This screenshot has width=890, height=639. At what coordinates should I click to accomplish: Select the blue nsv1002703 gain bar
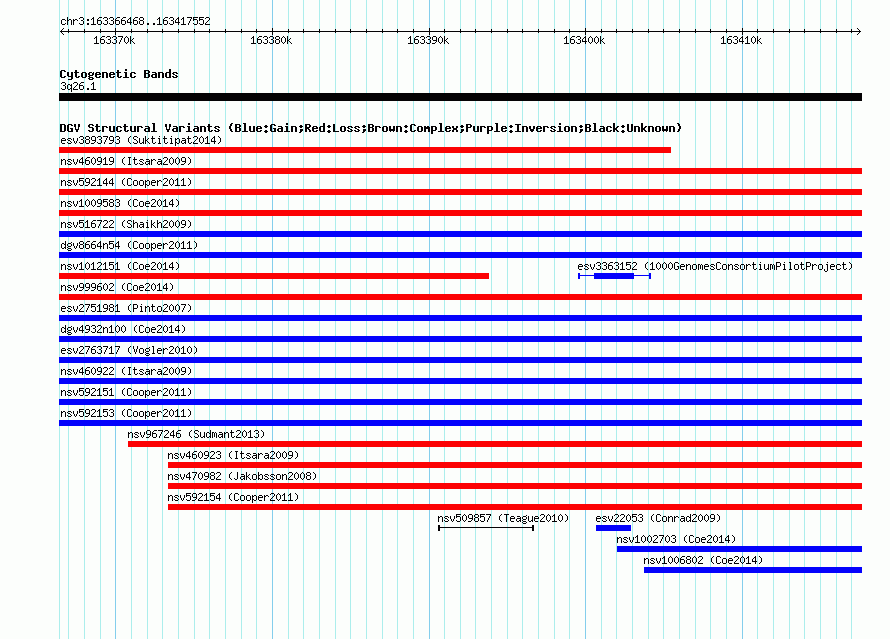pyautogui.click(x=739, y=549)
